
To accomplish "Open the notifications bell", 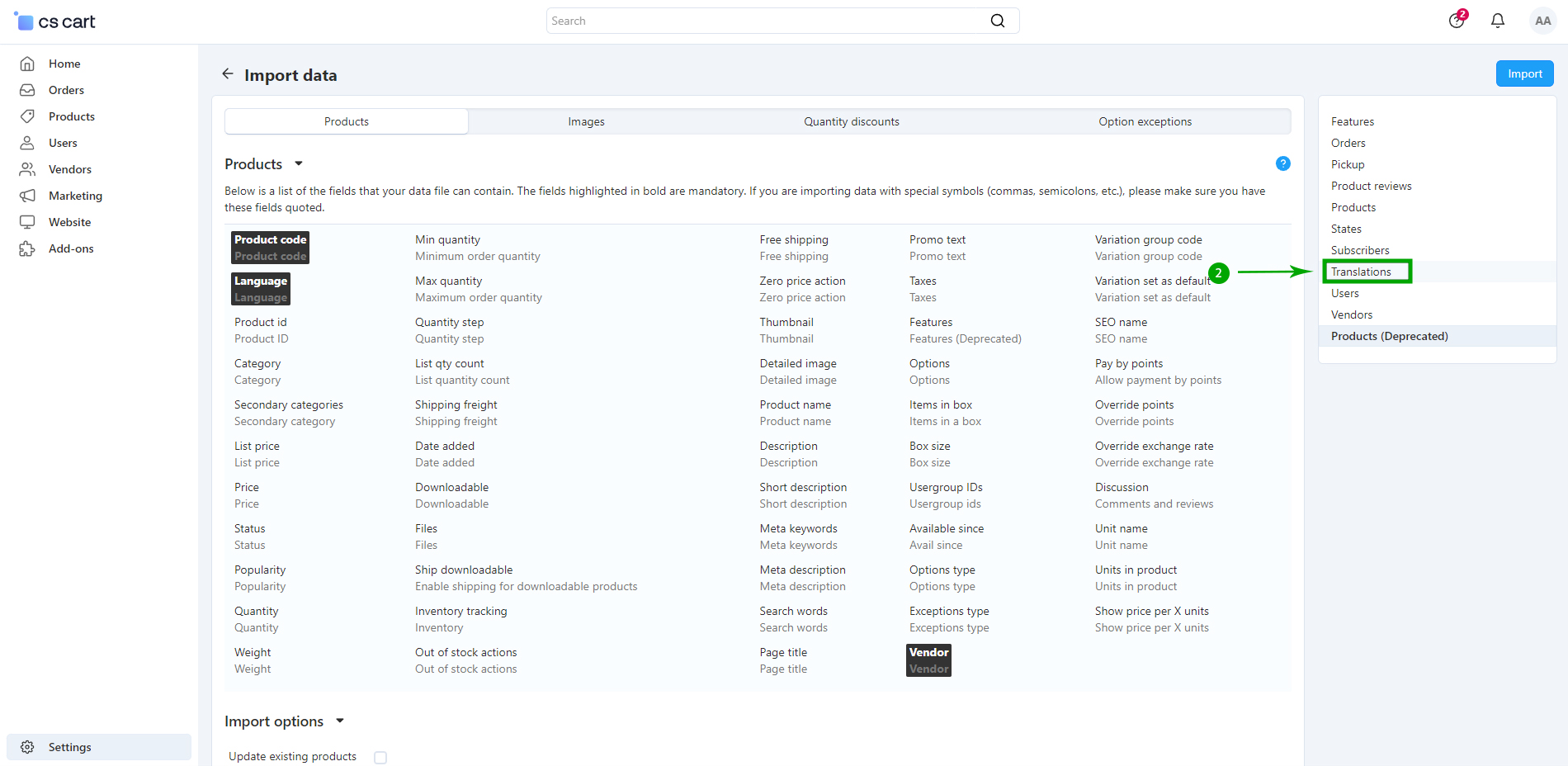I will pos(1497,21).
